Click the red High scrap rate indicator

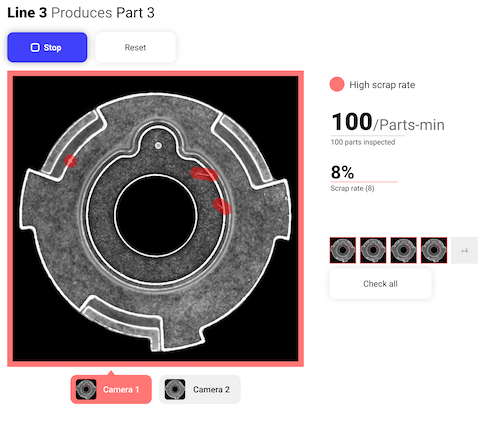(337, 84)
